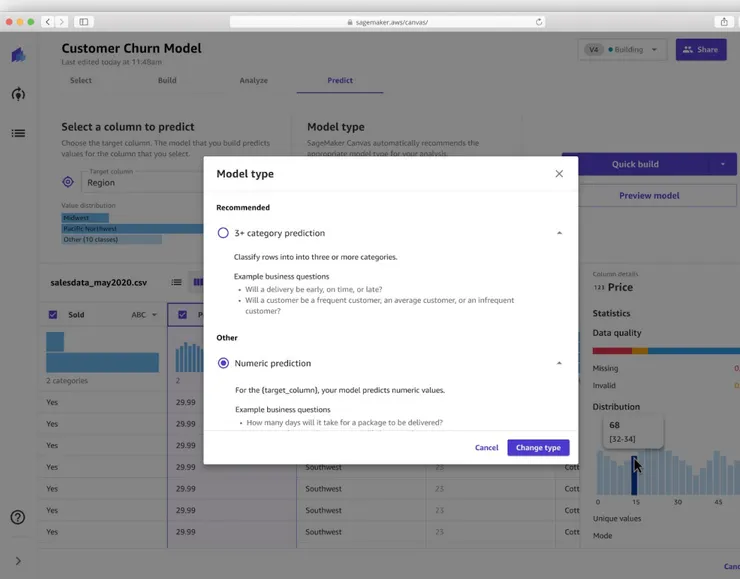The height and width of the screenshot is (579, 740).
Task: Uncheck the Price column checkbox
Action: (183, 315)
